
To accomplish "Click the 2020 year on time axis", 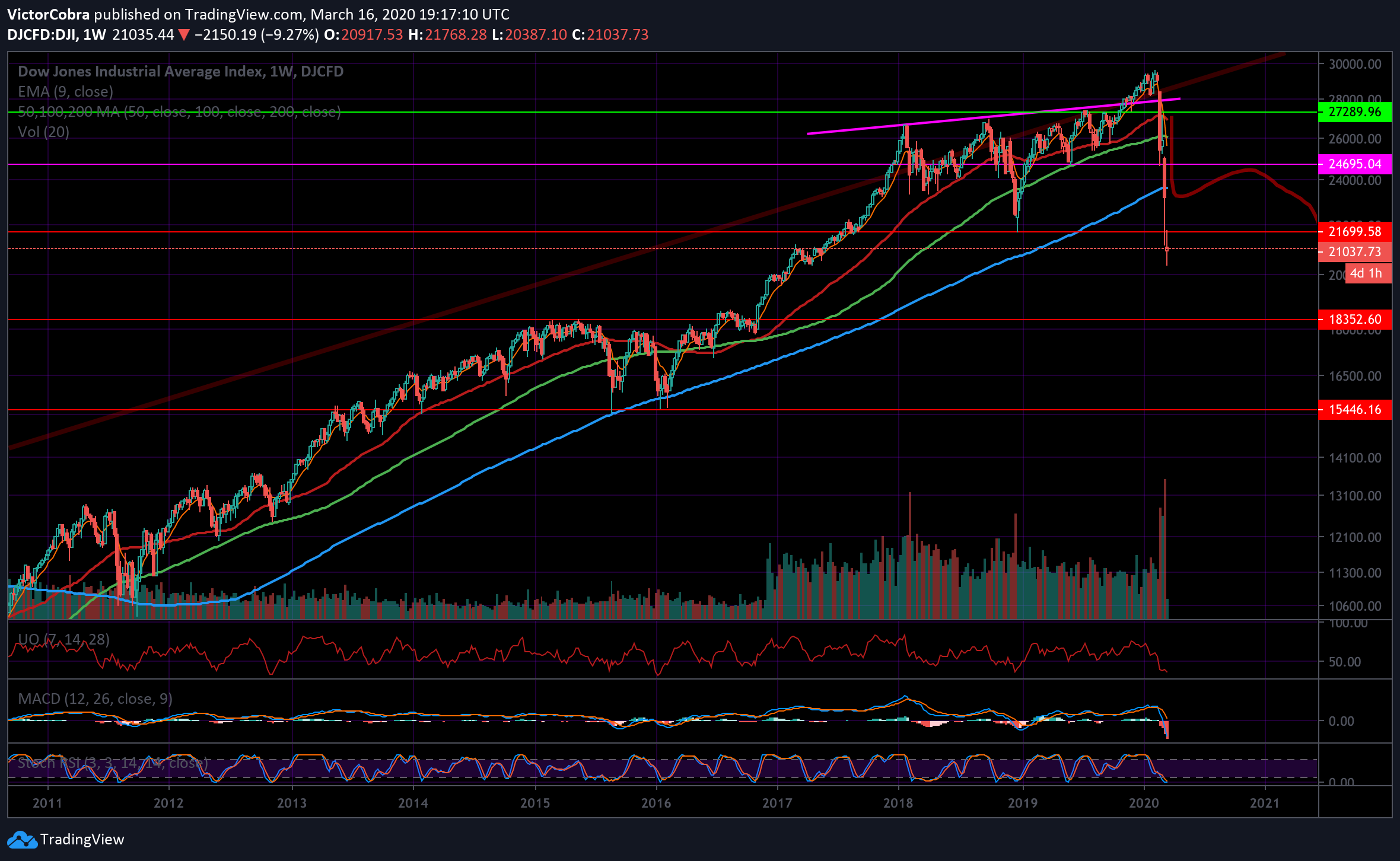I will 1144,803.
